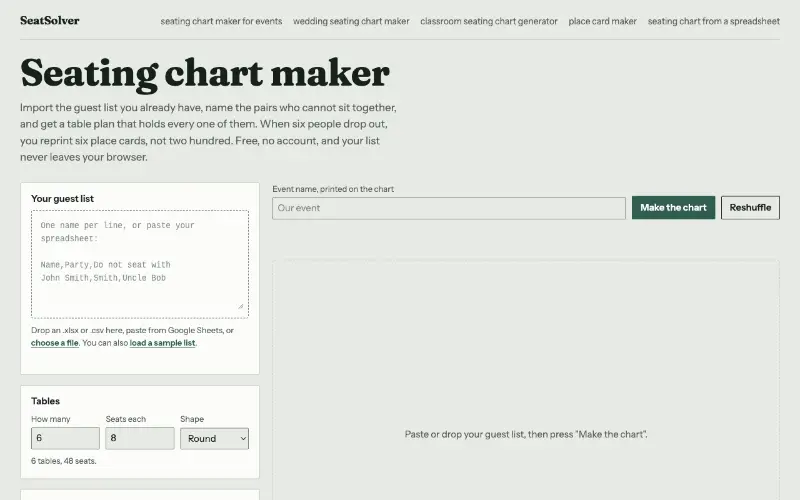Click the Shape dropdown chevron arrow
The width and height of the screenshot is (800, 500).
coord(243,439)
